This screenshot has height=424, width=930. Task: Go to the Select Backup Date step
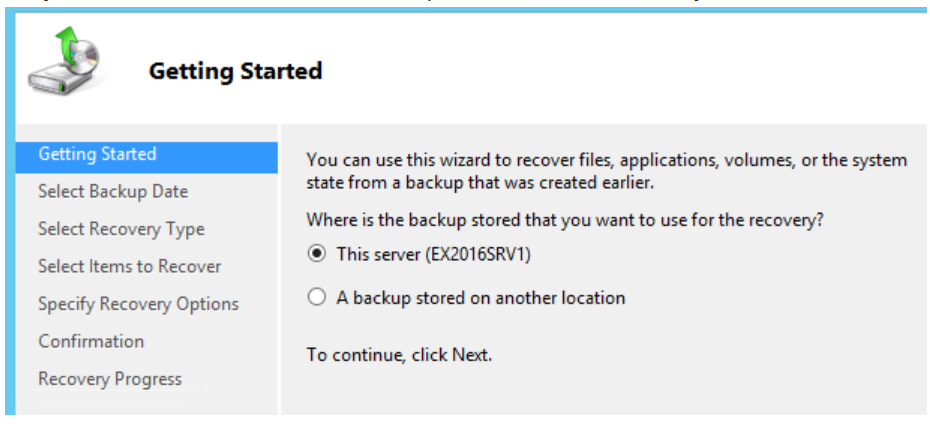(113, 192)
